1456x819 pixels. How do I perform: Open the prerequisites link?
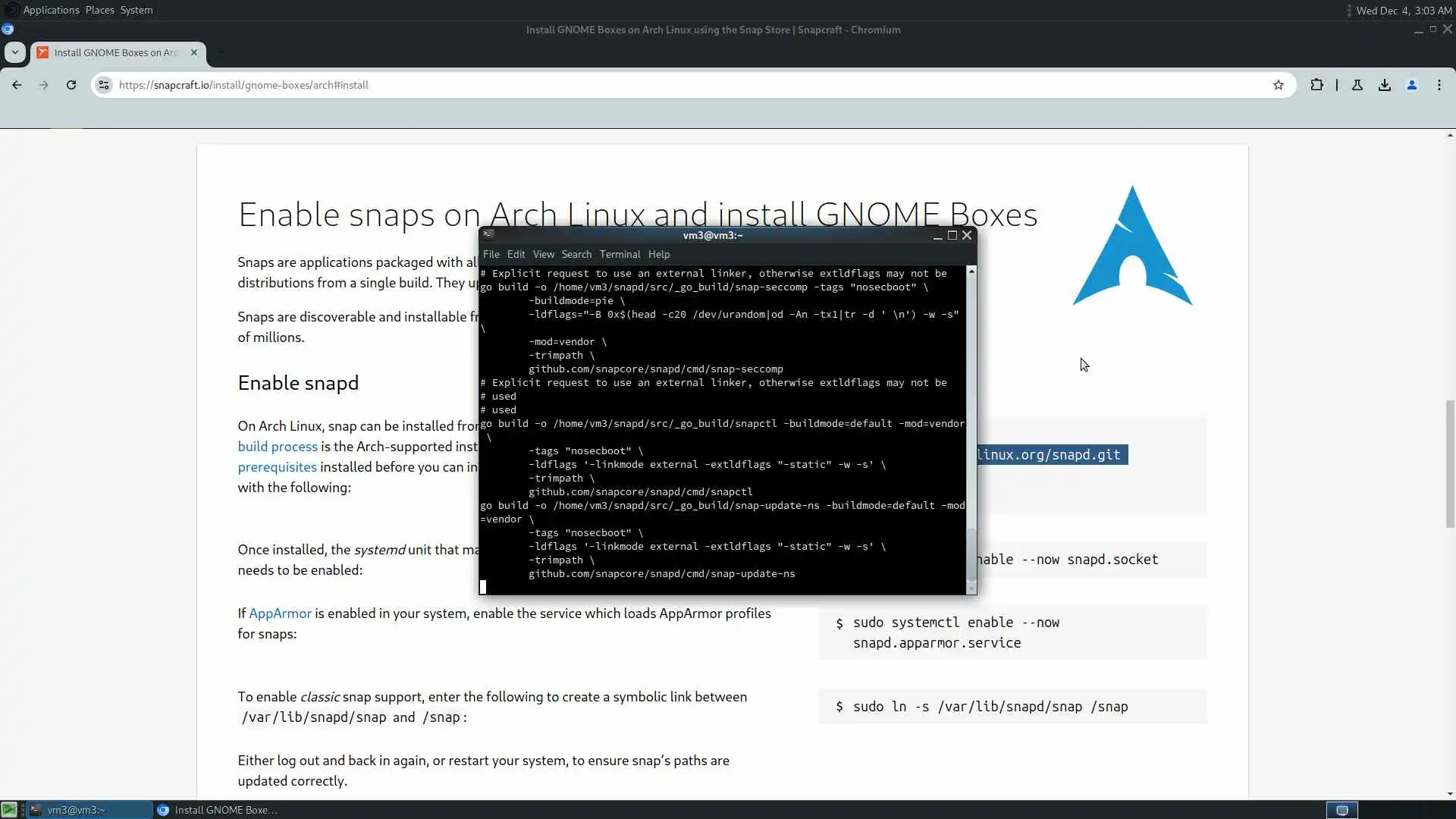click(x=277, y=467)
